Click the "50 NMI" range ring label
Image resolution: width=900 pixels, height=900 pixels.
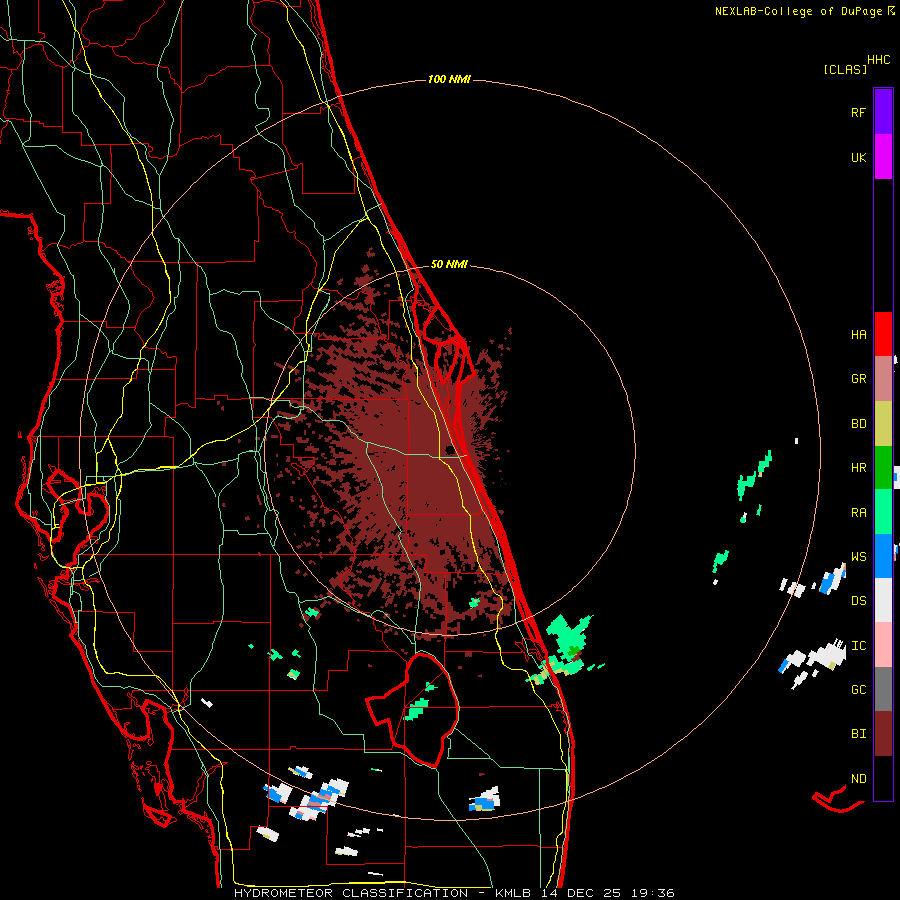449,264
